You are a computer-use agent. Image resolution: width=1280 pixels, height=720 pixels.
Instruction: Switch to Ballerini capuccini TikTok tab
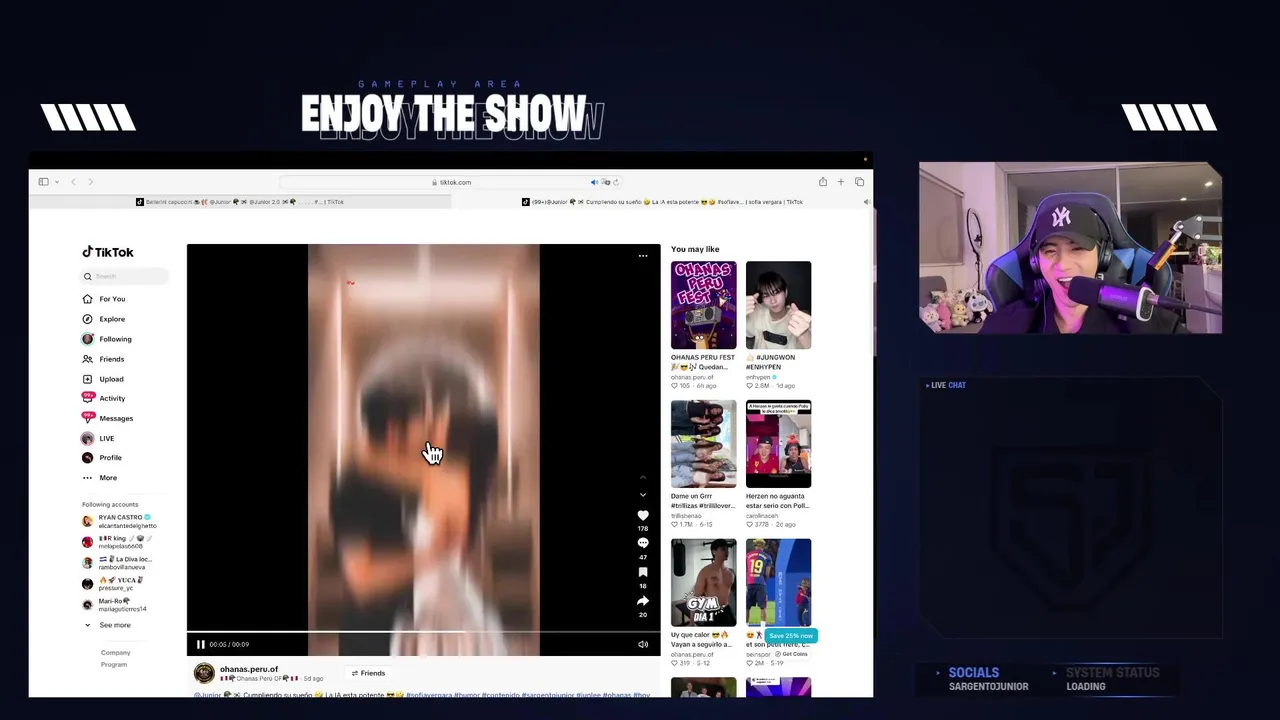point(240,202)
